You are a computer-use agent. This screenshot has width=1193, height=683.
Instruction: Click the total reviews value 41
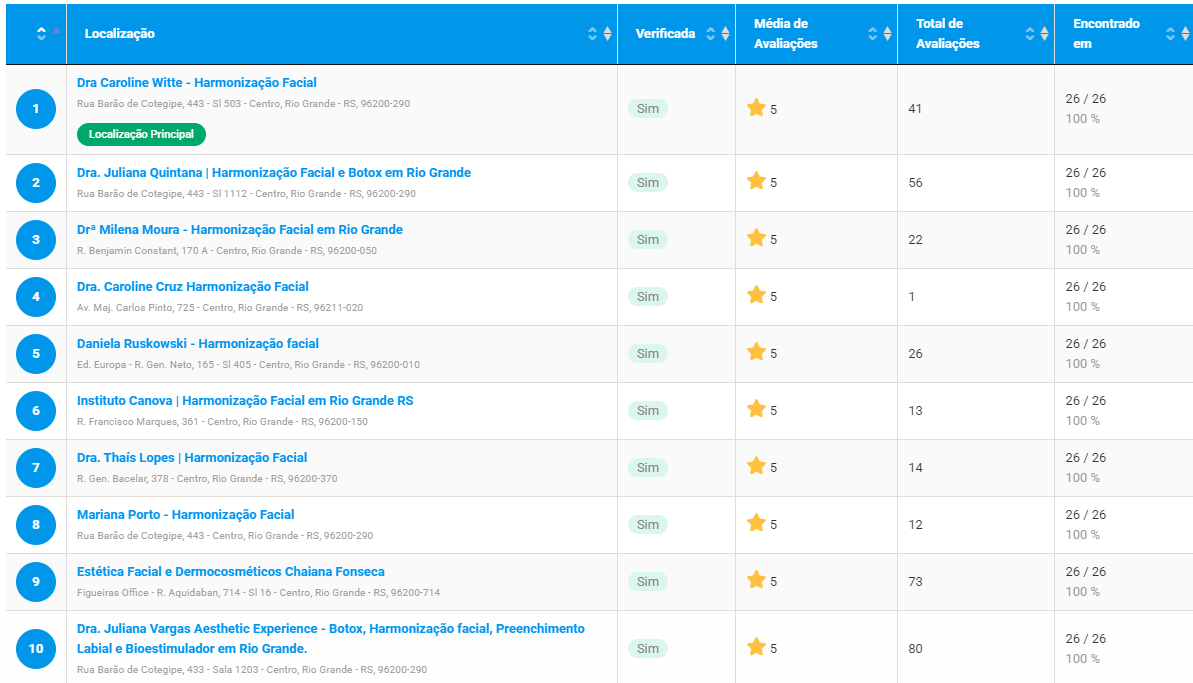pos(915,109)
